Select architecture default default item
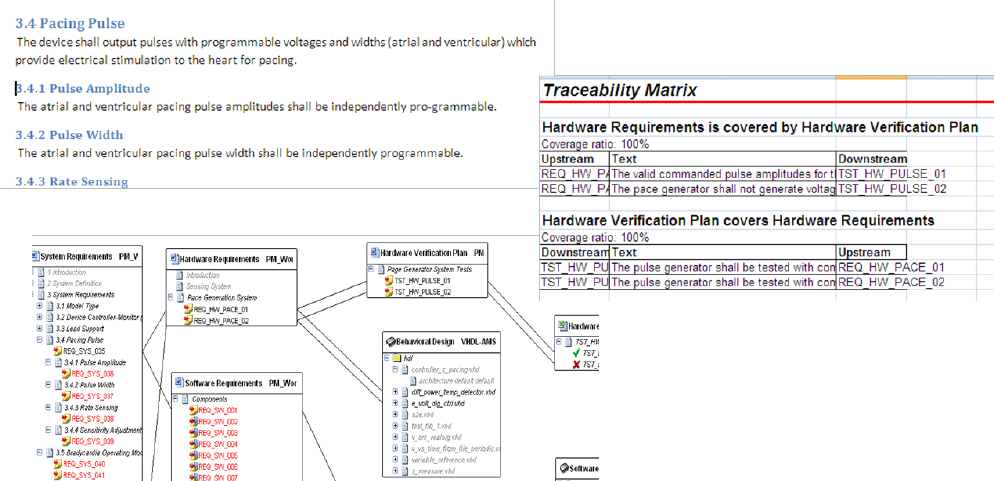This screenshot has height=481, width=994. (456, 381)
